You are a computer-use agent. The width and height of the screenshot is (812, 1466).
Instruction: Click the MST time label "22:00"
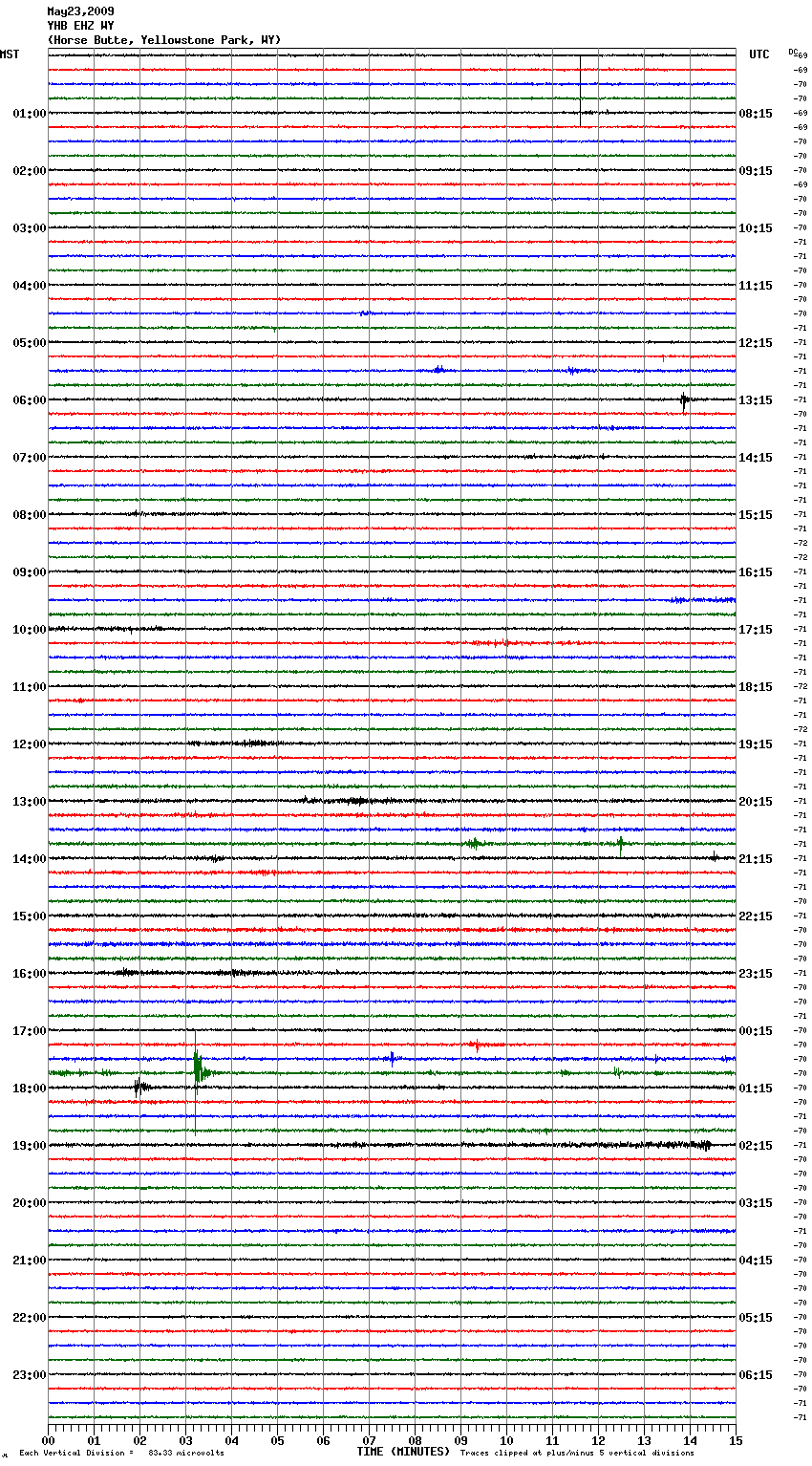coord(30,1318)
